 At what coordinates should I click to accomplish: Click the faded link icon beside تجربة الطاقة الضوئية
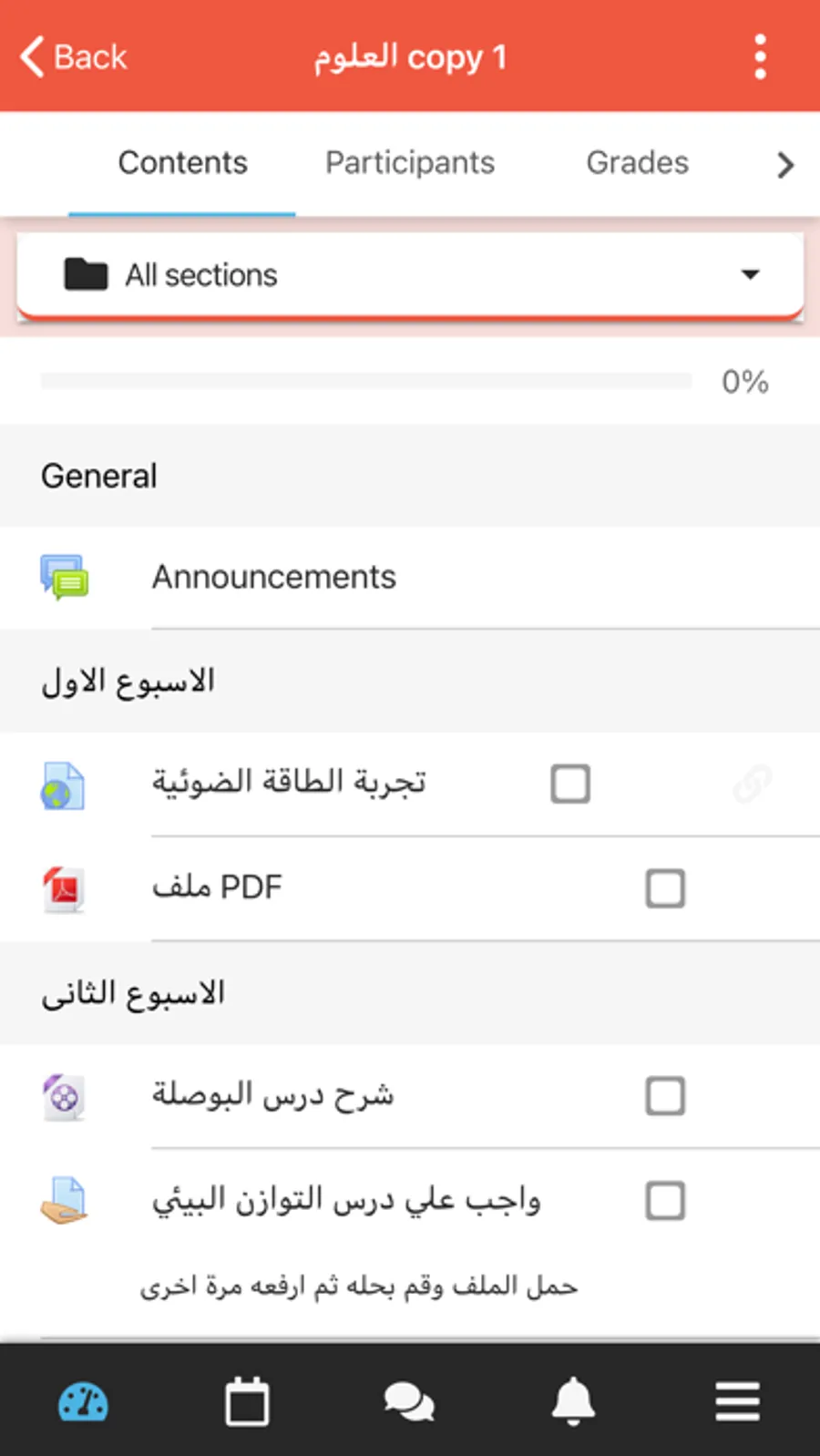[753, 784]
